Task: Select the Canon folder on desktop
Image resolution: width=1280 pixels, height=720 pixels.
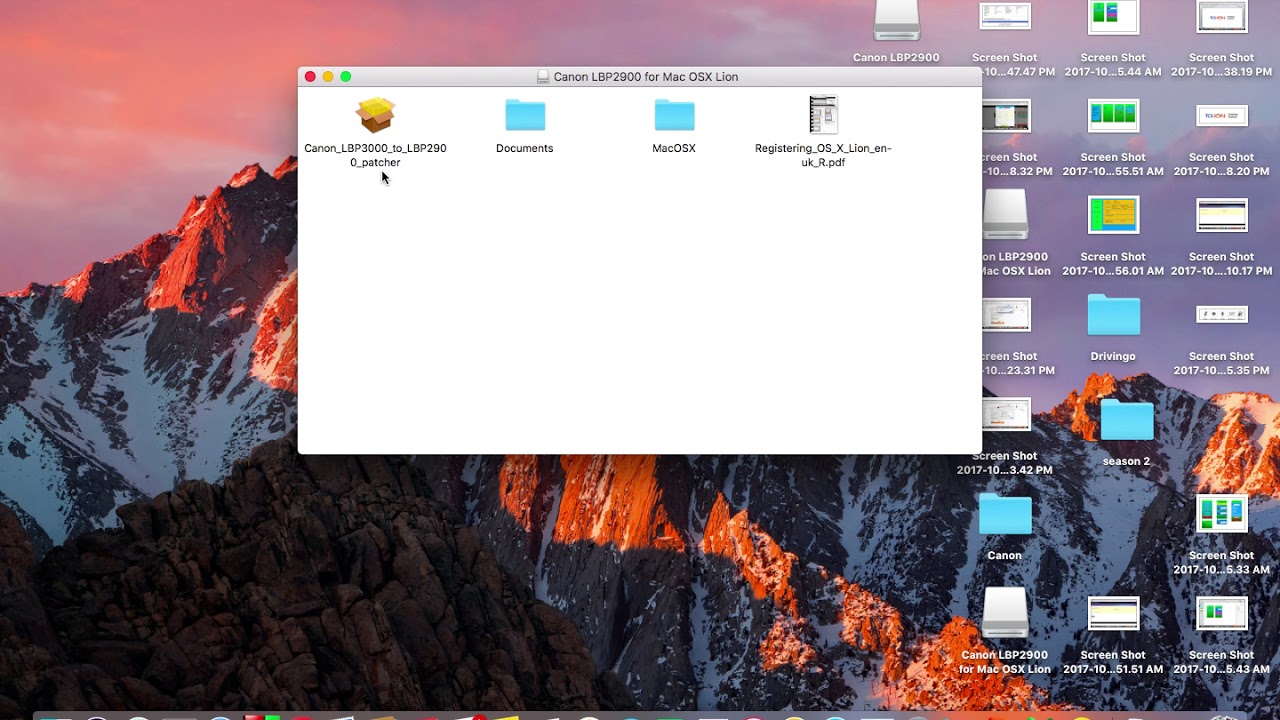Action: [x=1005, y=514]
